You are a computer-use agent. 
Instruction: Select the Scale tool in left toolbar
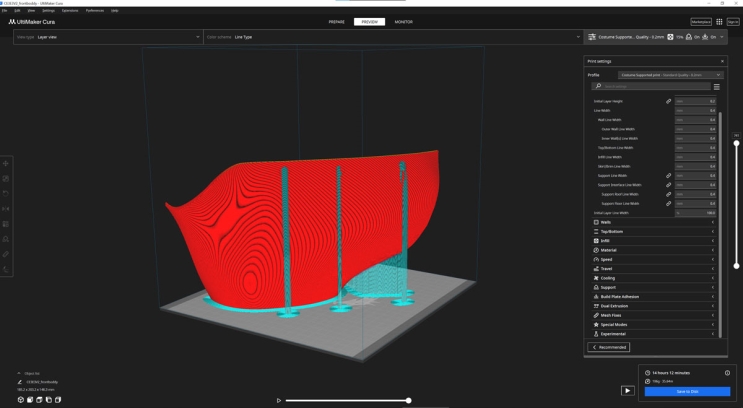pos(6,178)
